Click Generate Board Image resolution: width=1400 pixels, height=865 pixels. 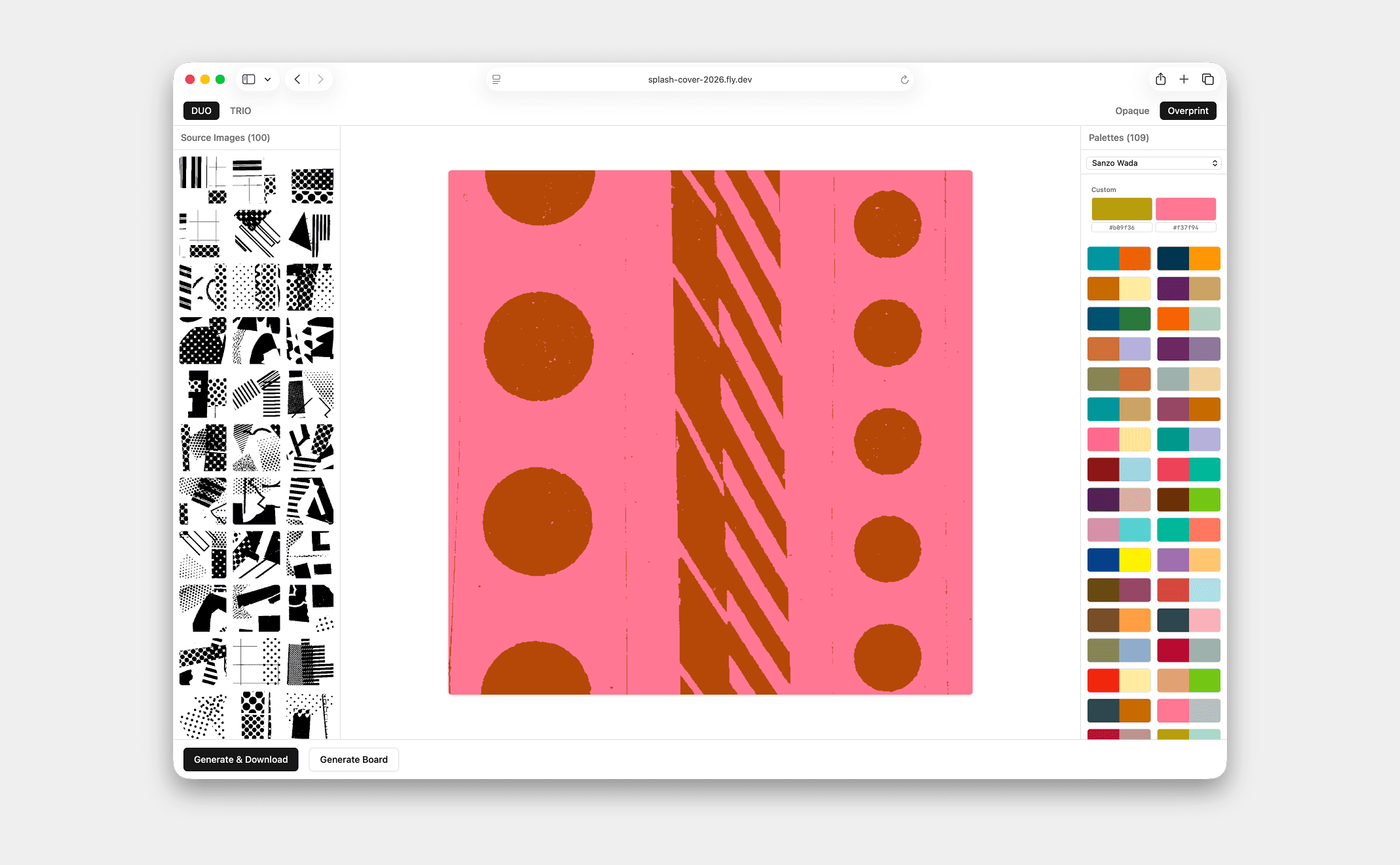click(x=354, y=759)
